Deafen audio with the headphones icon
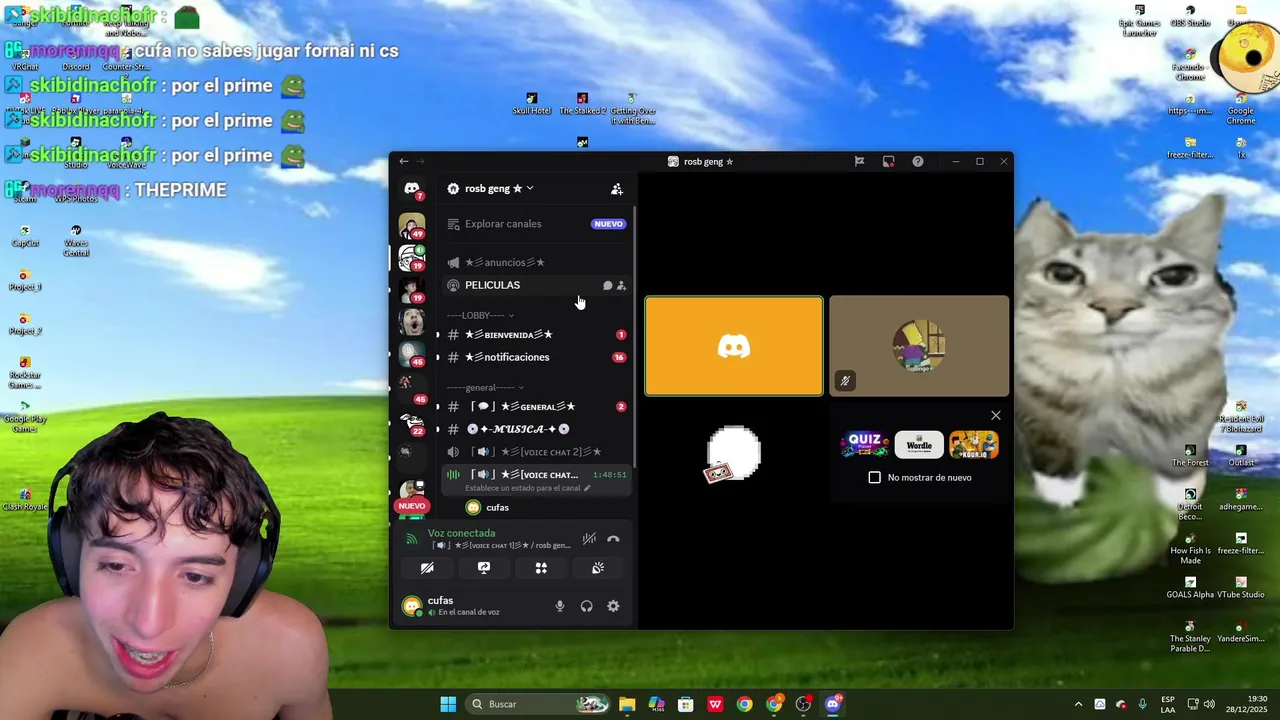The width and height of the screenshot is (1280, 720). (587, 606)
